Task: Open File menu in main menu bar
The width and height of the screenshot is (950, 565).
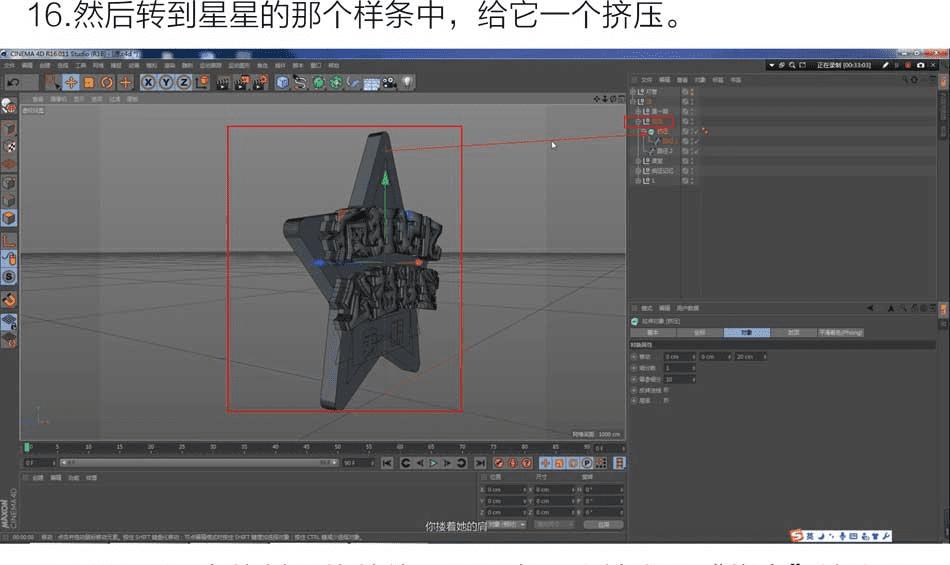Action: coord(10,65)
